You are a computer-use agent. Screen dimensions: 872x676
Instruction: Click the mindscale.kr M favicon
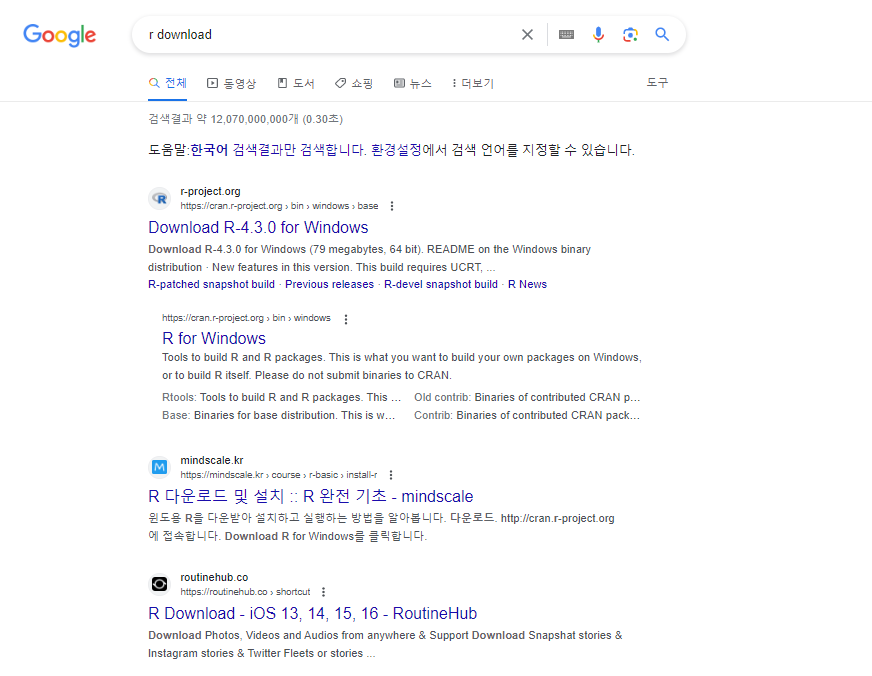coord(160,467)
